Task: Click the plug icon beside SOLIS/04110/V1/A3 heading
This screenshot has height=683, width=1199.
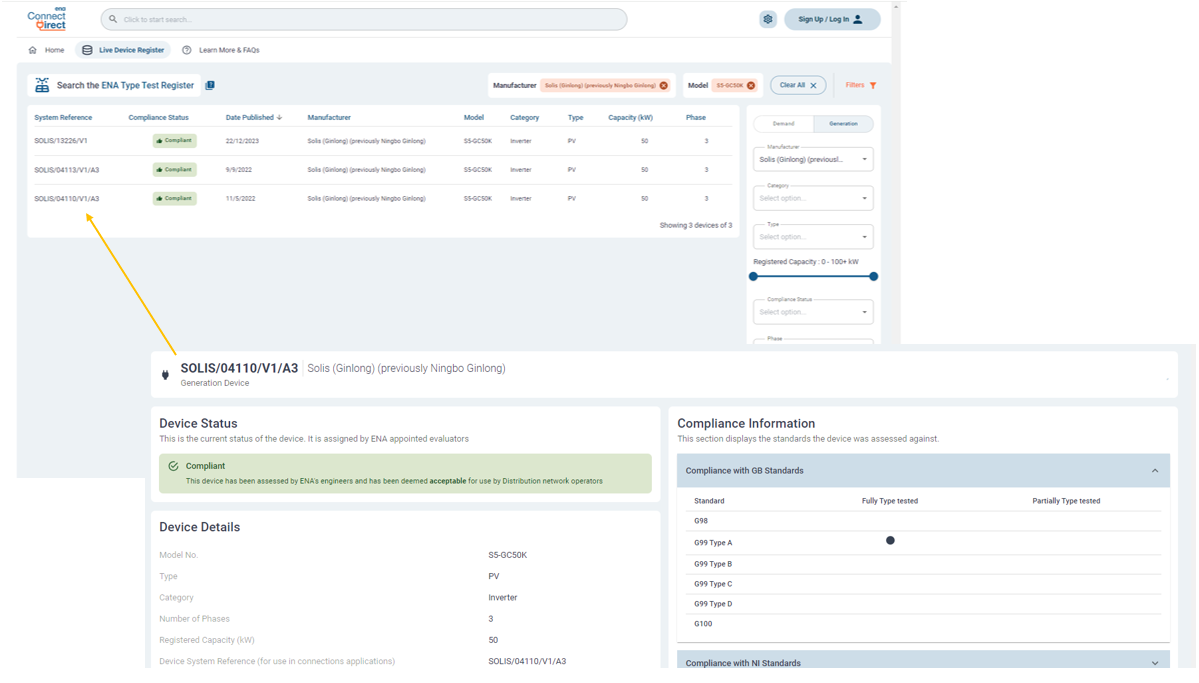Action: [x=165, y=375]
